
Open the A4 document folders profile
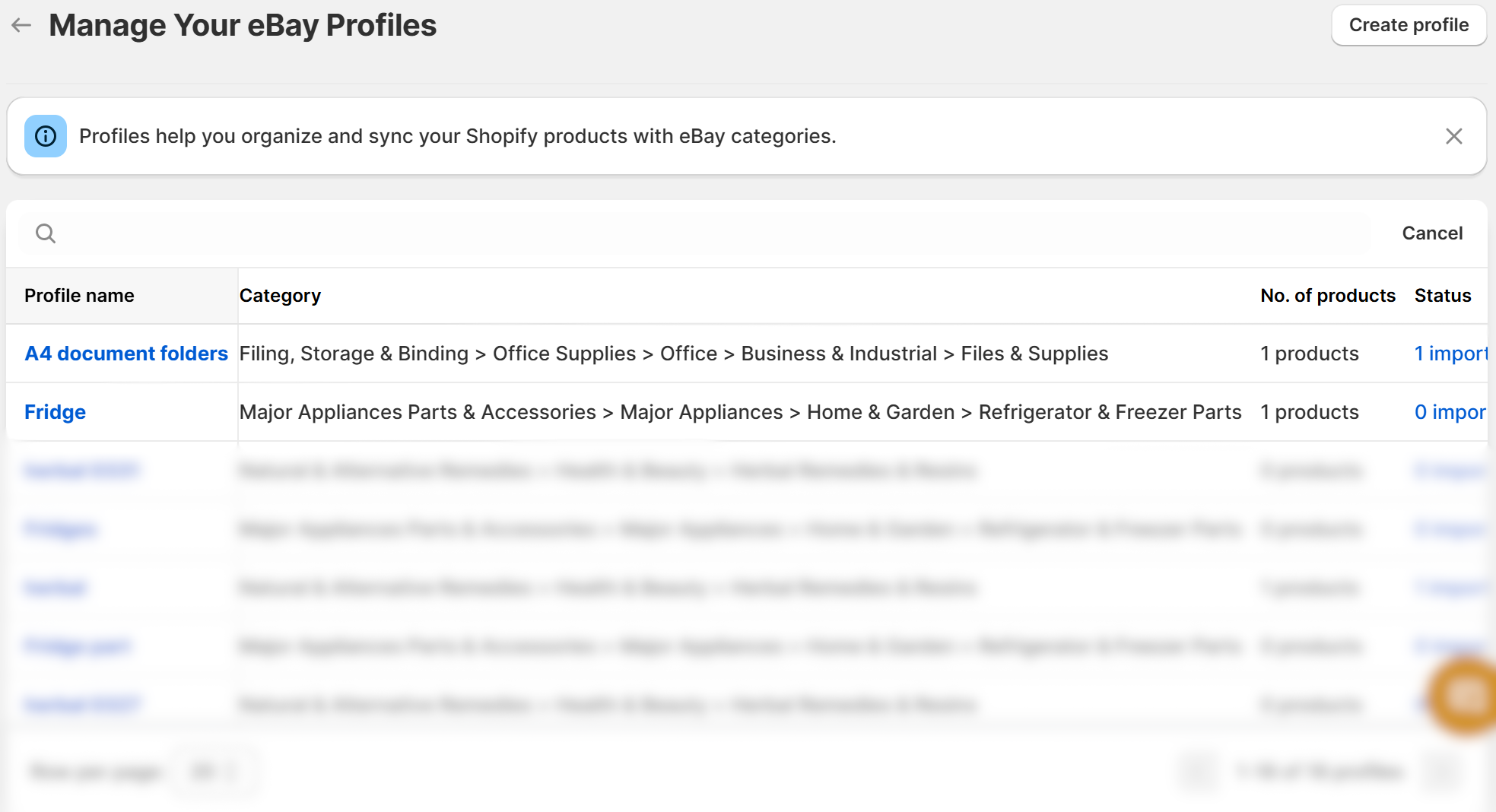[126, 354]
